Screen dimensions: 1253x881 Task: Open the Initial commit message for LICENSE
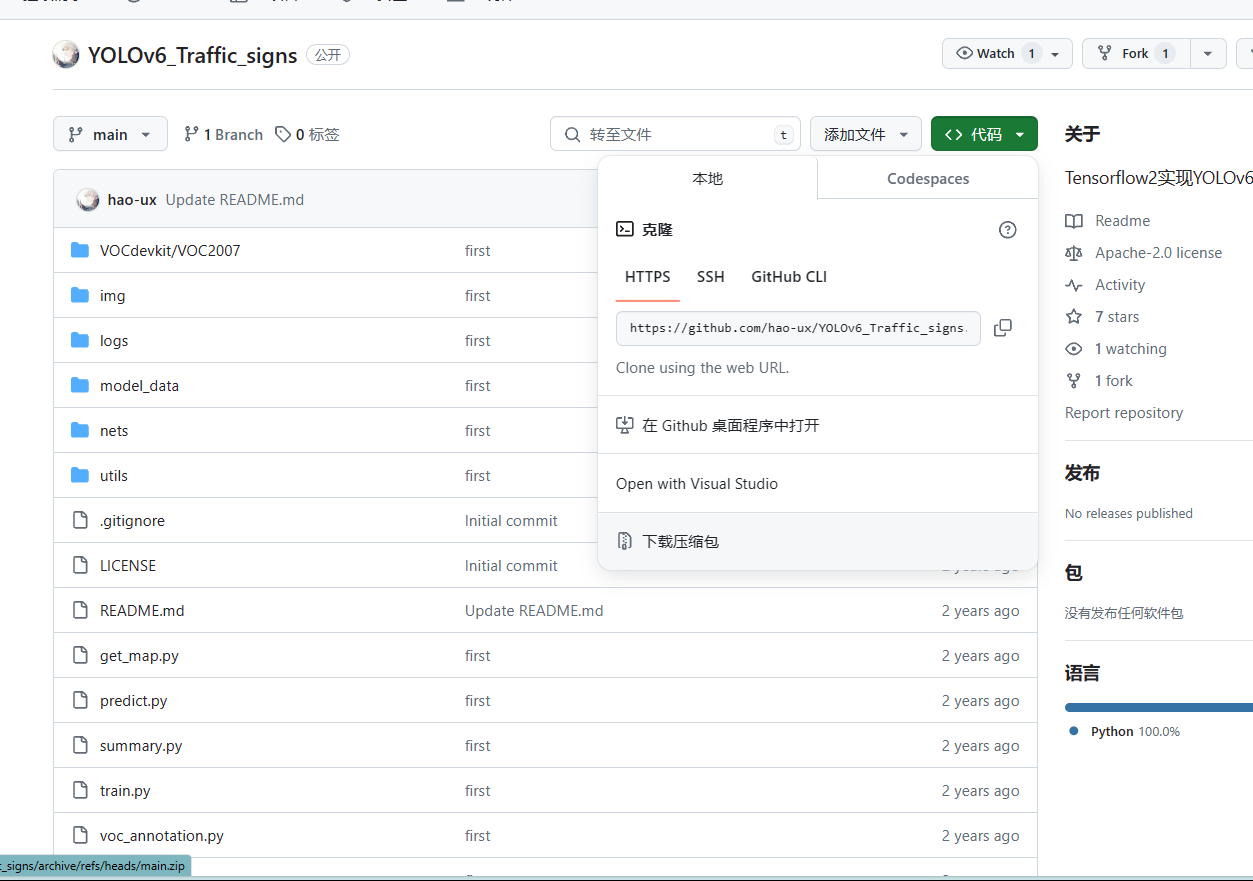click(x=511, y=565)
